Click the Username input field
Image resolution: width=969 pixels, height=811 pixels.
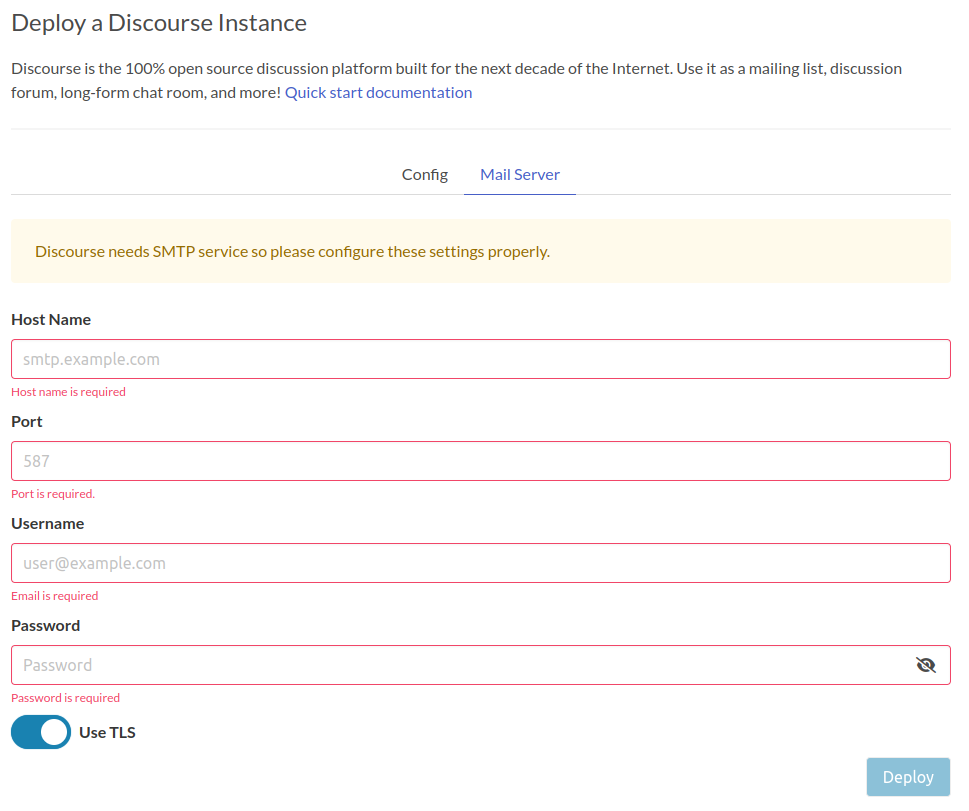coord(480,563)
